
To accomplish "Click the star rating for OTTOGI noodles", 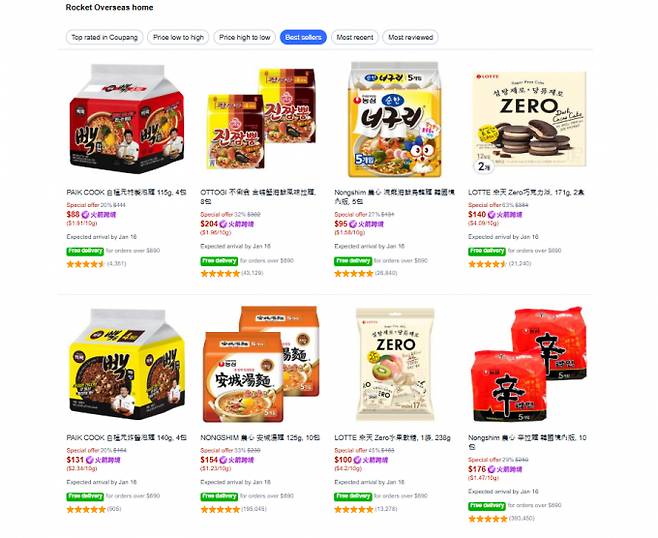I will click(x=220, y=274).
